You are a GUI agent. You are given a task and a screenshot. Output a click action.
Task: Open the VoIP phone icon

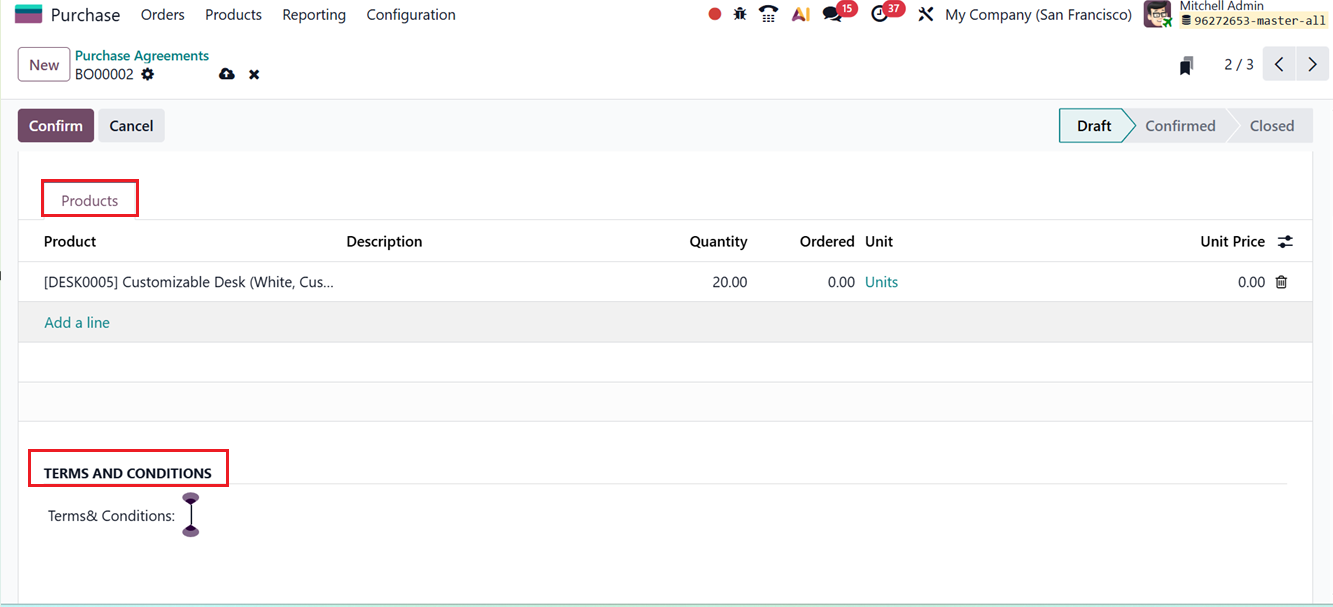pyautogui.click(x=768, y=14)
